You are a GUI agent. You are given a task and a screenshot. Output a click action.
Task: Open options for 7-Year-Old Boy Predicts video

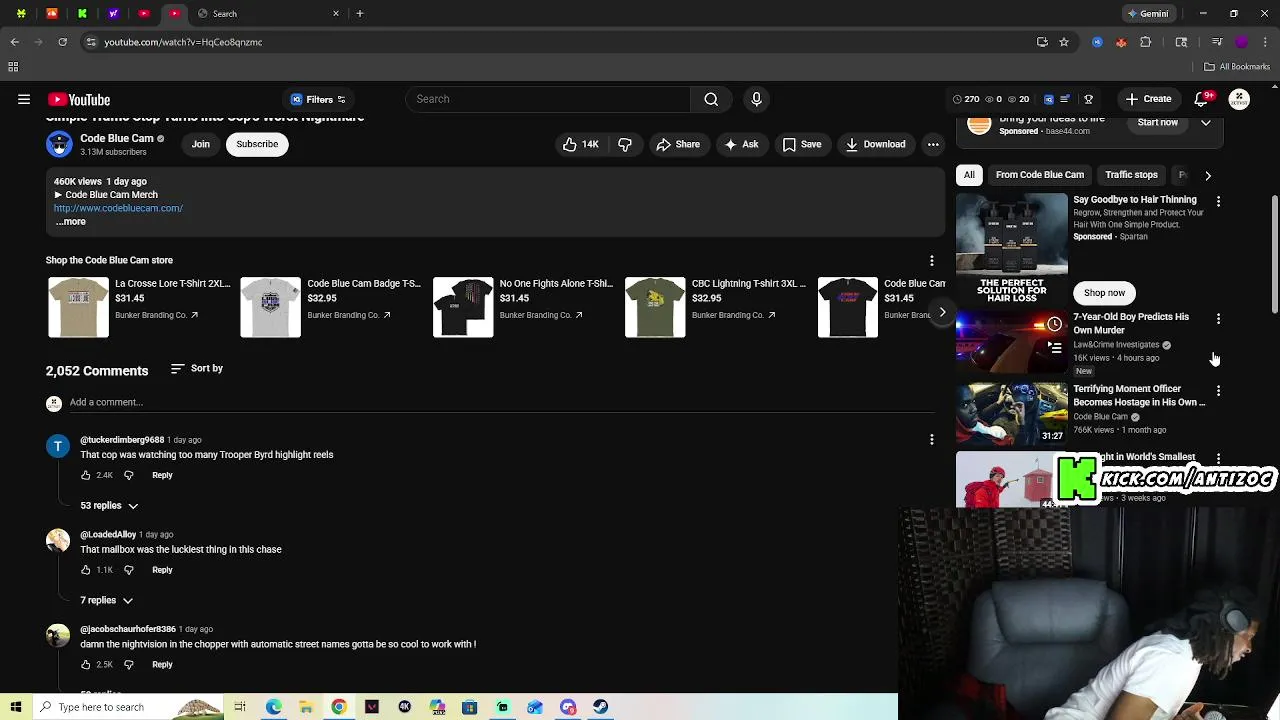pyautogui.click(x=1218, y=318)
